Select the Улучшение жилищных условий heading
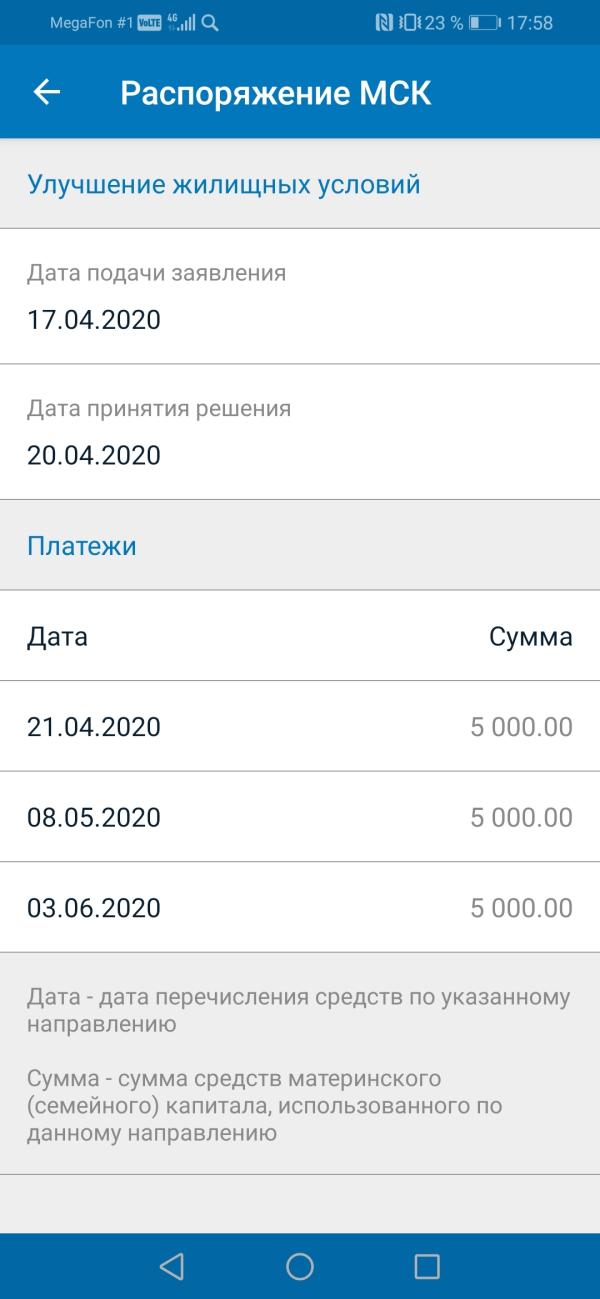Image resolution: width=600 pixels, height=1299 pixels. [x=223, y=184]
